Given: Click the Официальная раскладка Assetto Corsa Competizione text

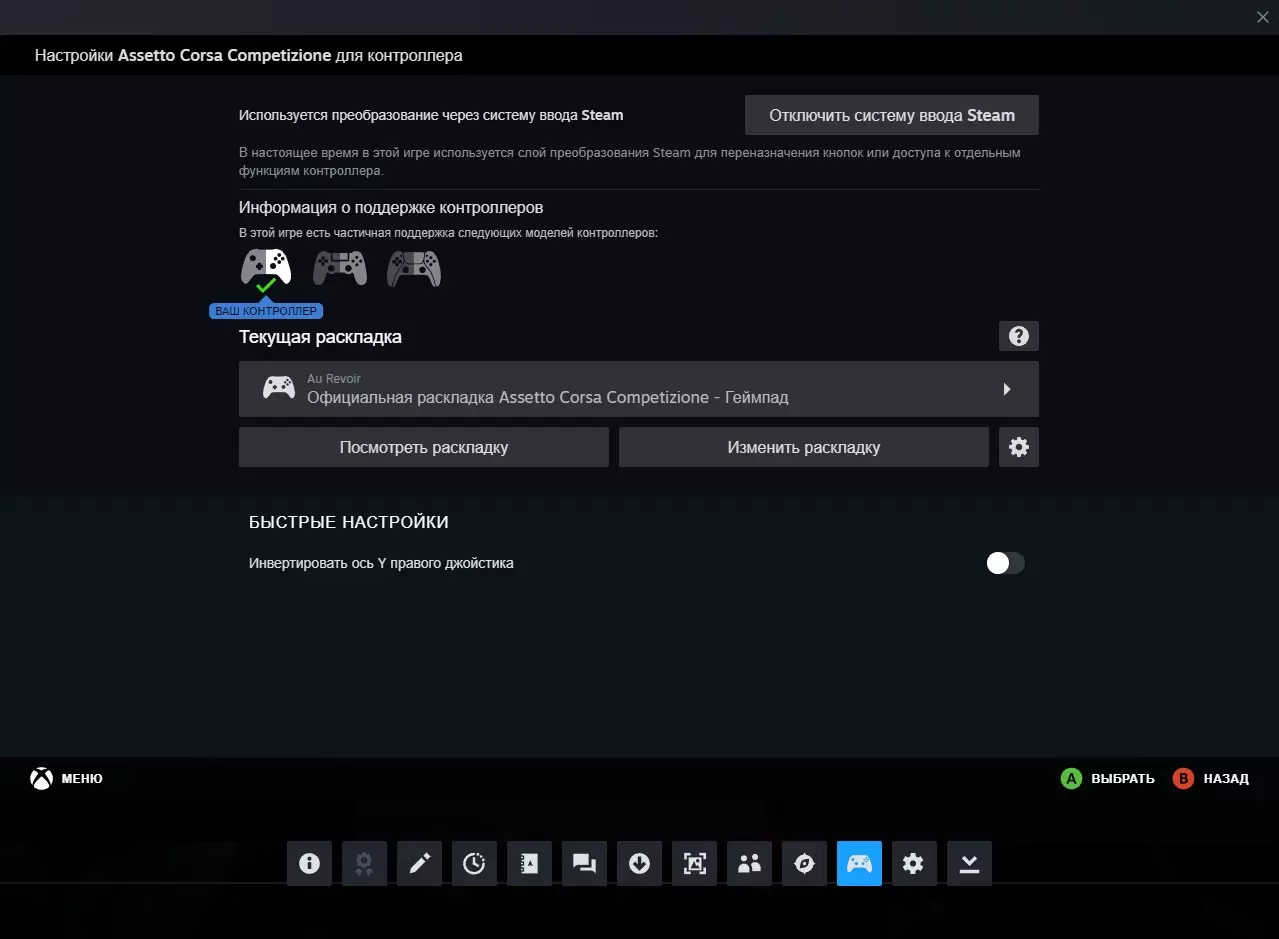Looking at the screenshot, I should pos(548,397).
